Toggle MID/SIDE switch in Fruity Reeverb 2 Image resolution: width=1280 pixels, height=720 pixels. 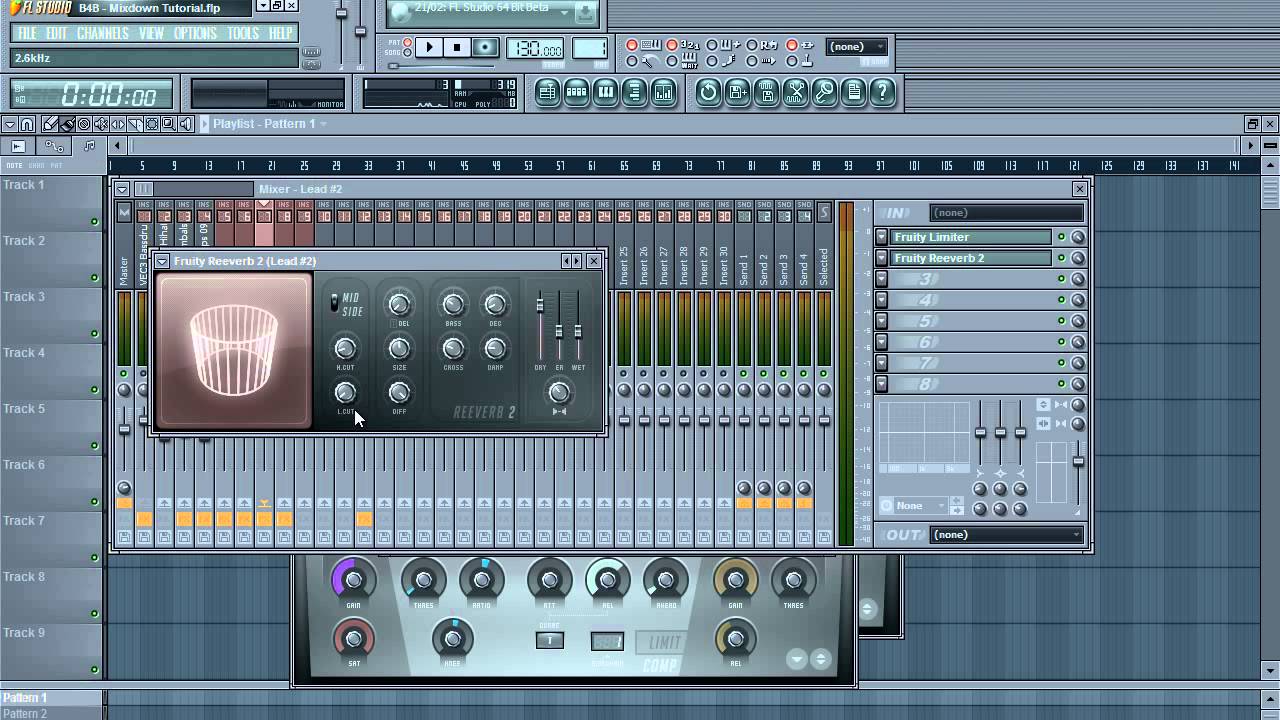(335, 303)
